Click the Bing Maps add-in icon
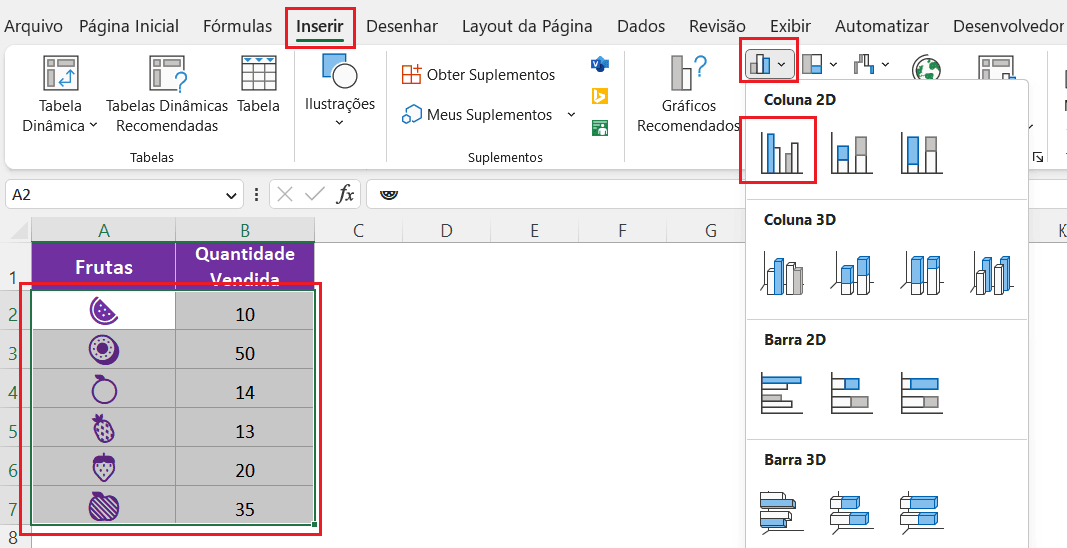 pos(600,96)
